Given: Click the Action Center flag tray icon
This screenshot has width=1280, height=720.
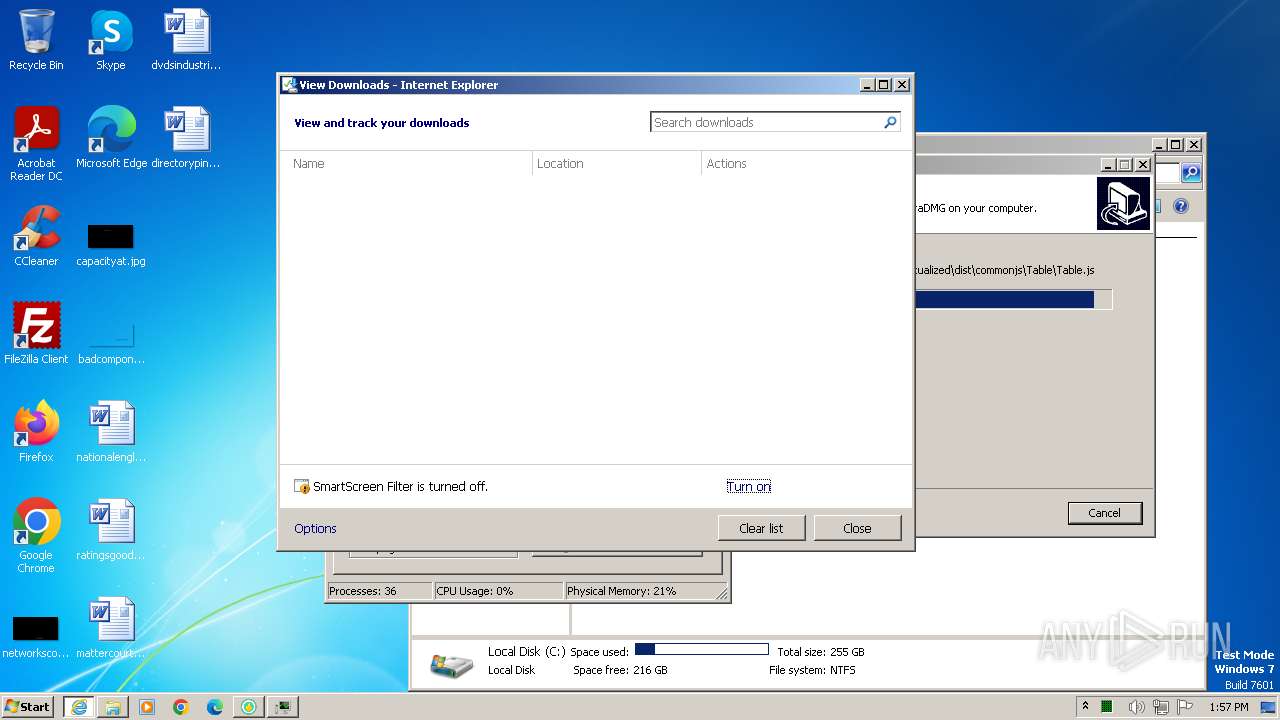Looking at the screenshot, I should (x=1185, y=707).
